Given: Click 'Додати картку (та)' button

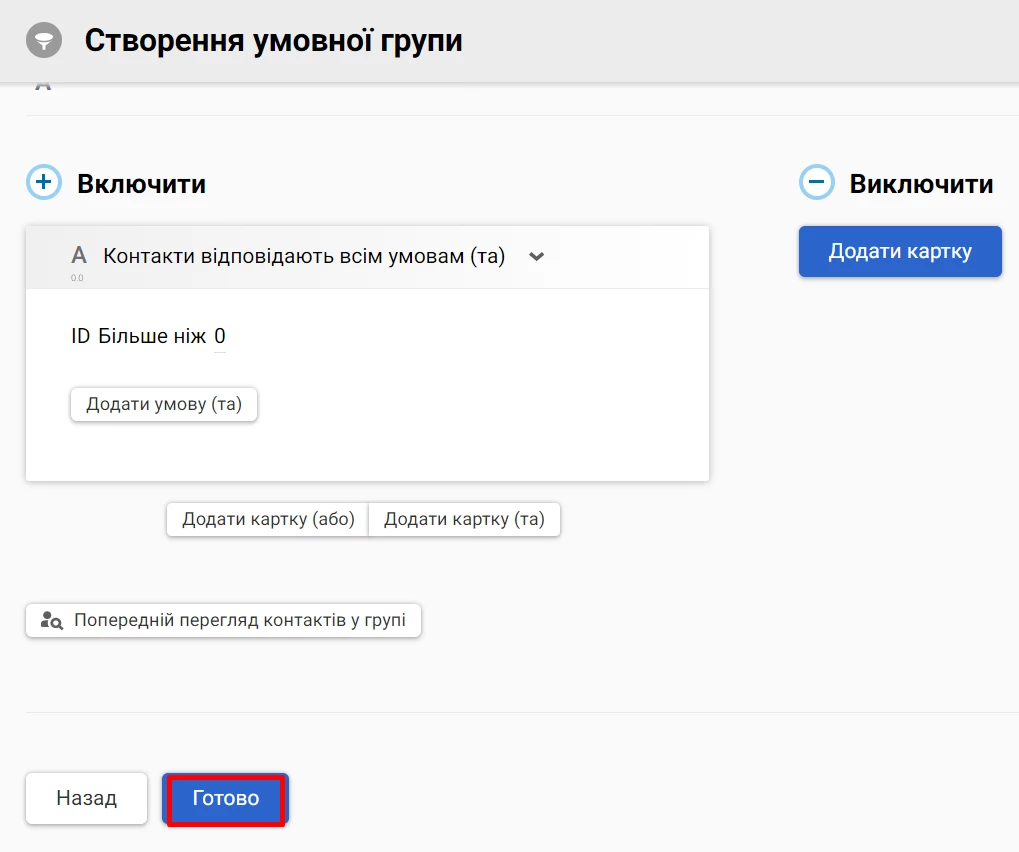Looking at the screenshot, I should coord(464,519).
